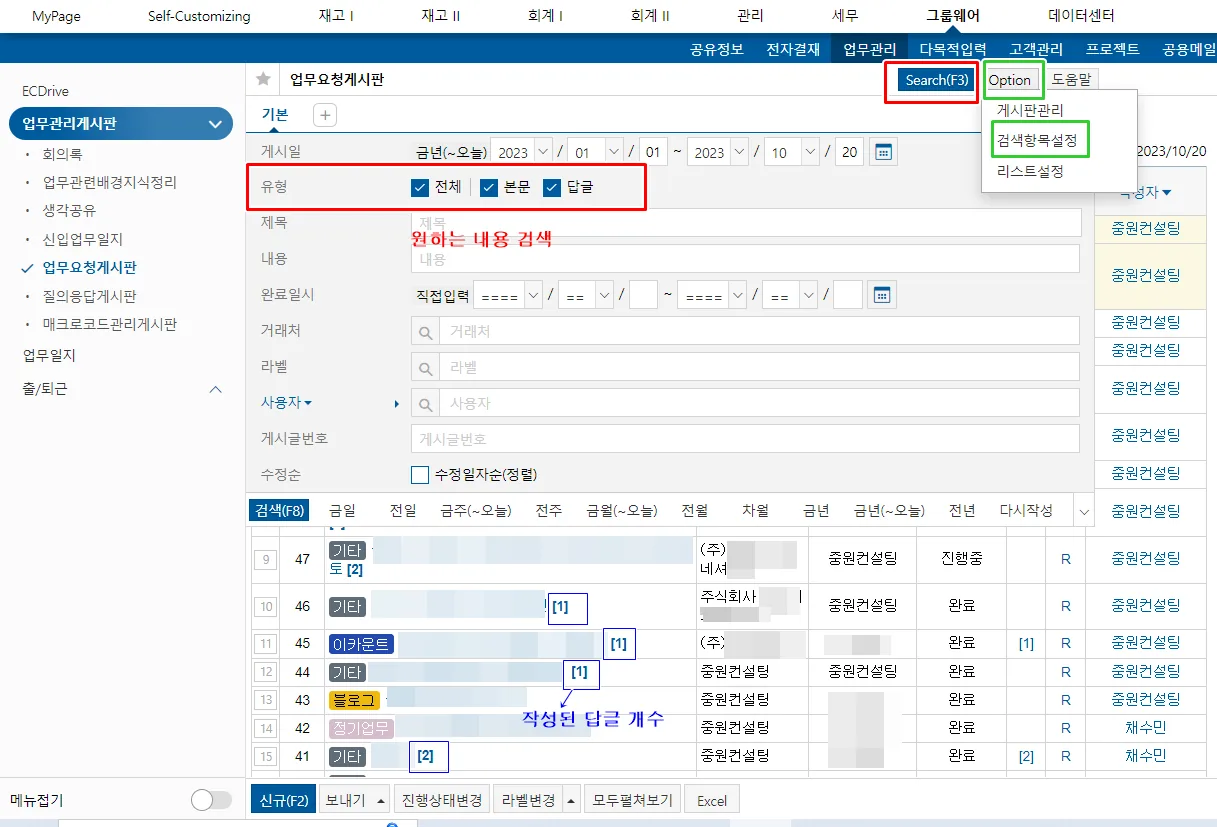Open the 데이터센터 top menu
The width and height of the screenshot is (1217, 827).
1081,16
